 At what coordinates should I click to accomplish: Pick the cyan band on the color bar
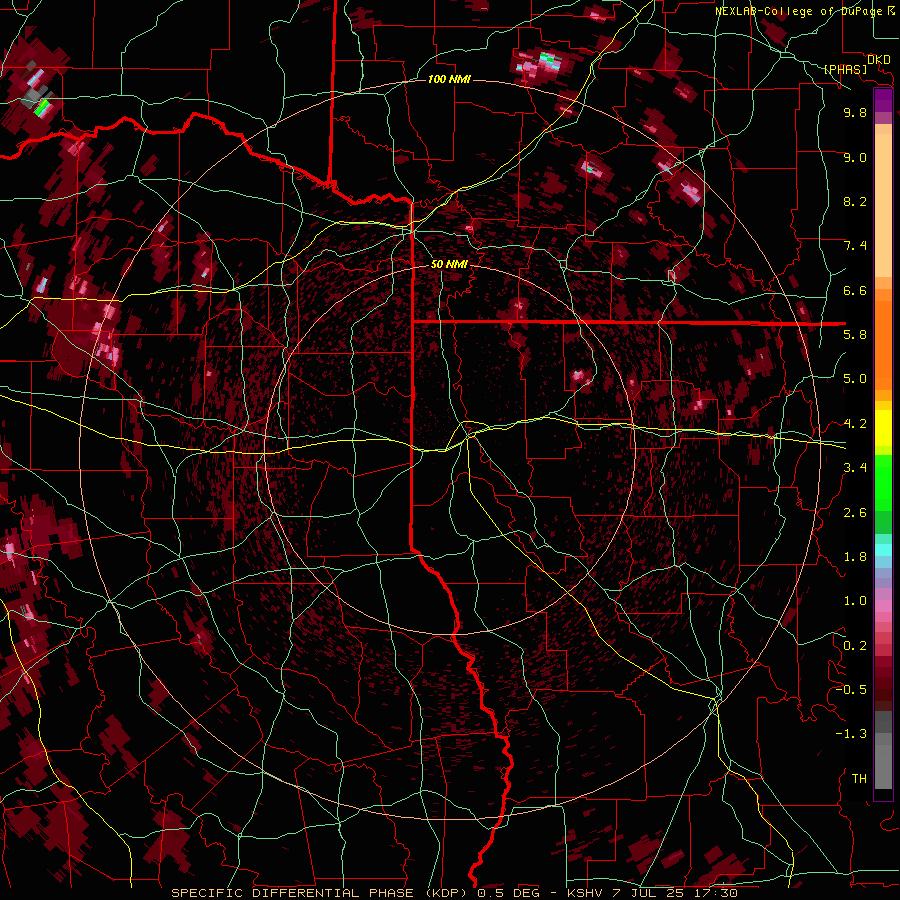click(883, 550)
